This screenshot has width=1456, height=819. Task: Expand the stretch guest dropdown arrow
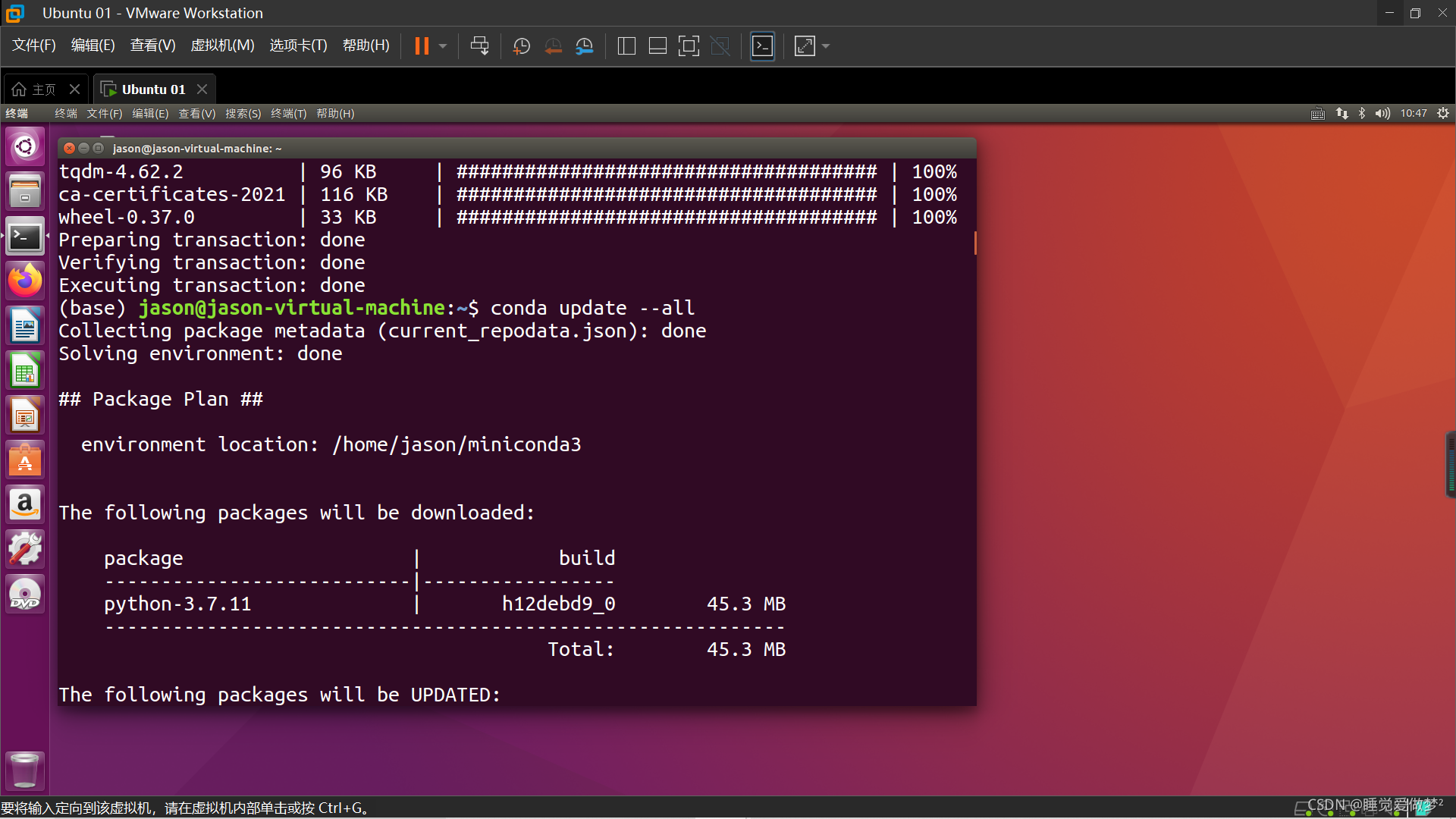pos(826,46)
